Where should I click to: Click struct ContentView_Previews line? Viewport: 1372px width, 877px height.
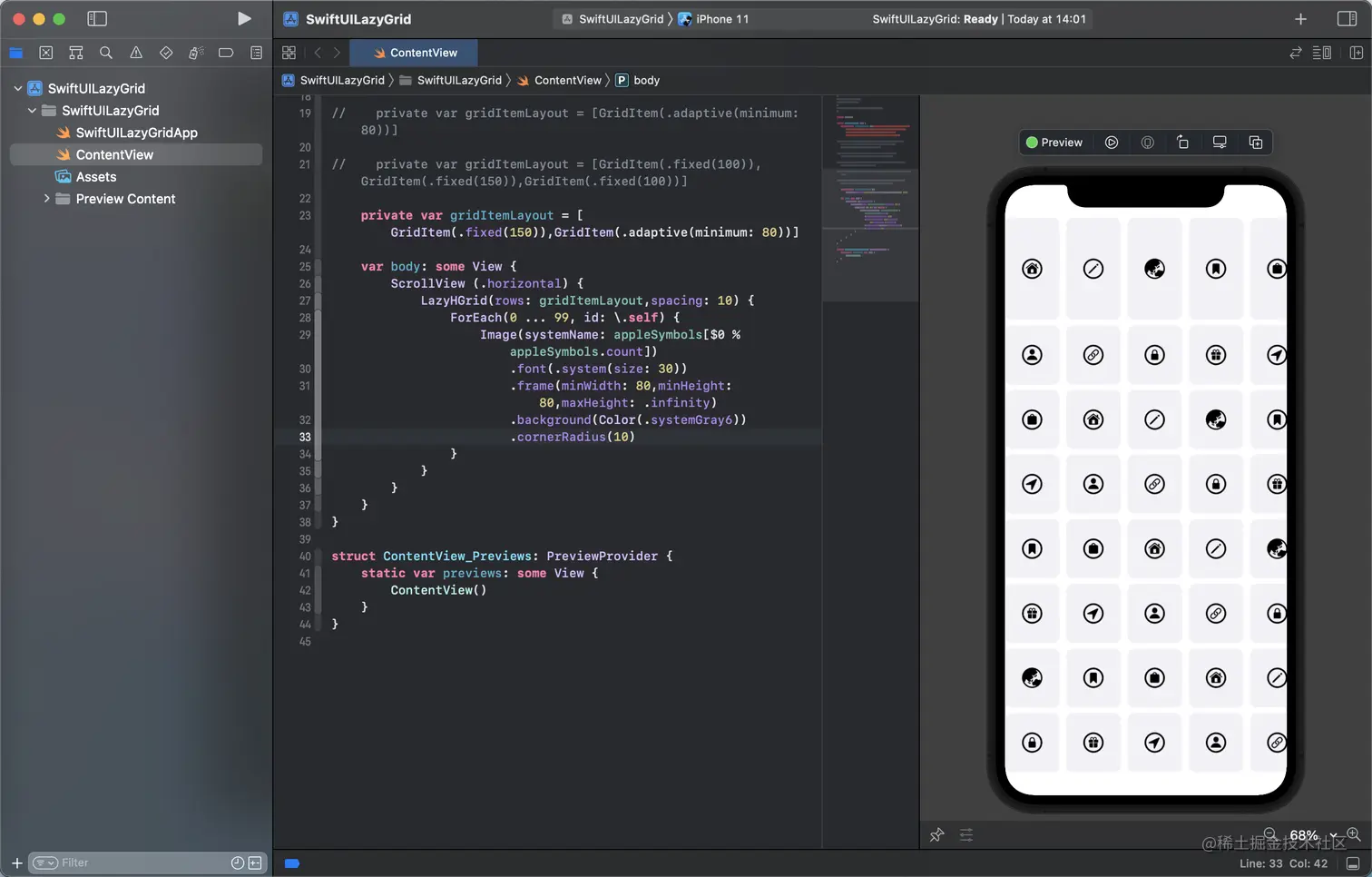click(x=502, y=556)
